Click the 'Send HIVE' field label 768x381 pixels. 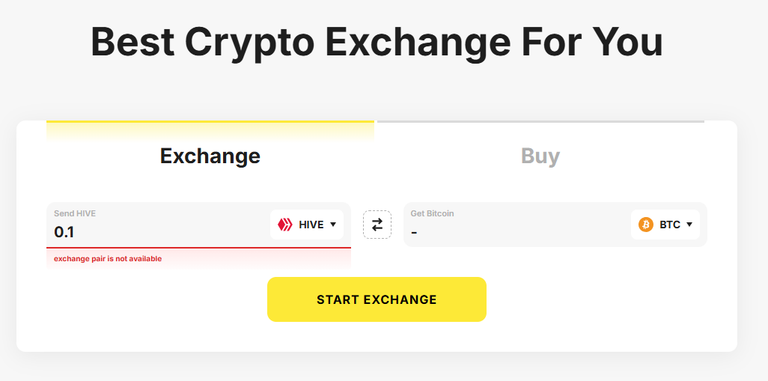[x=75, y=214]
